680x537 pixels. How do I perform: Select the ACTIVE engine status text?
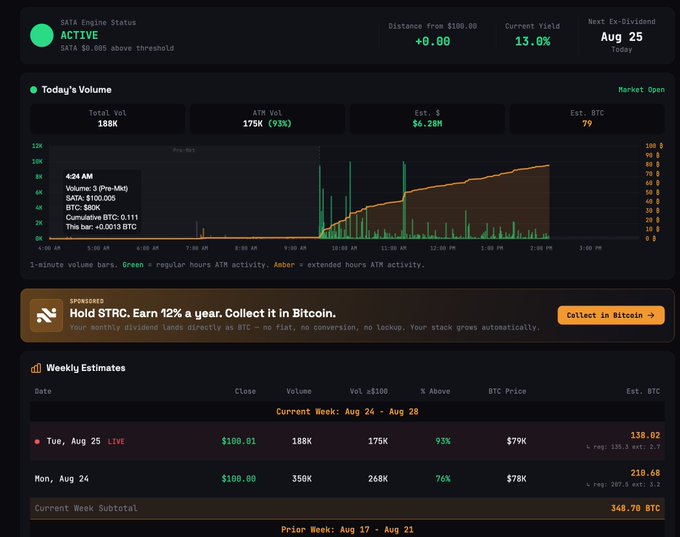coord(79,36)
